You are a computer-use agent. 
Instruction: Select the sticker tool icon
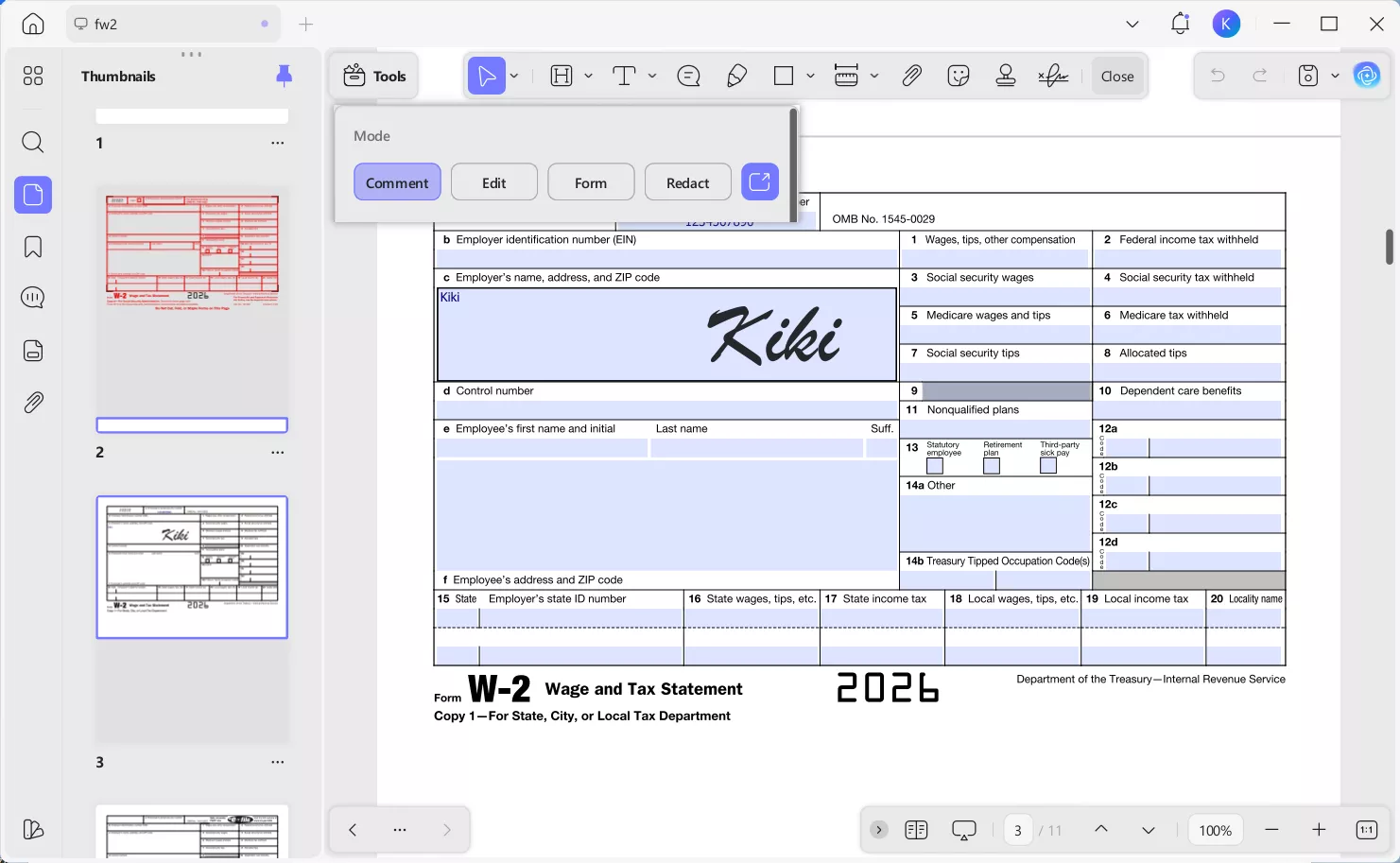959,77
